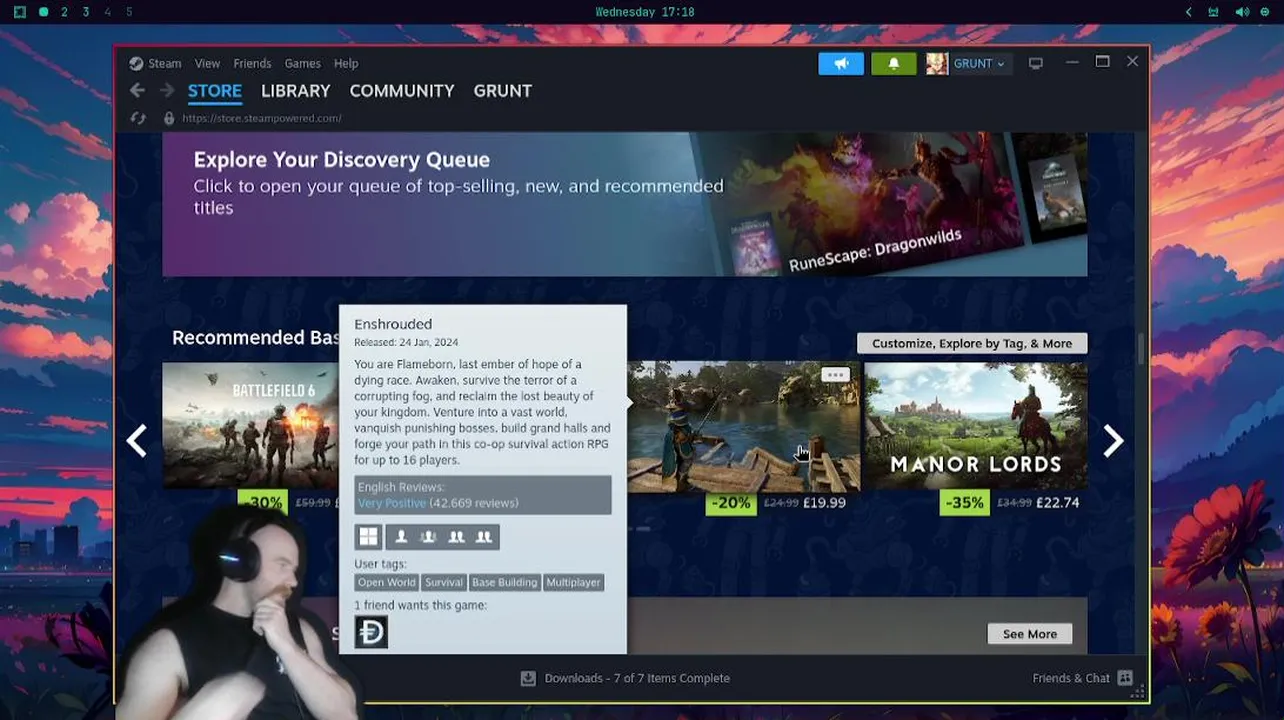Click the Enshrouded title in the popup
The image size is (1284, 720).
click(x=393, y=324)
